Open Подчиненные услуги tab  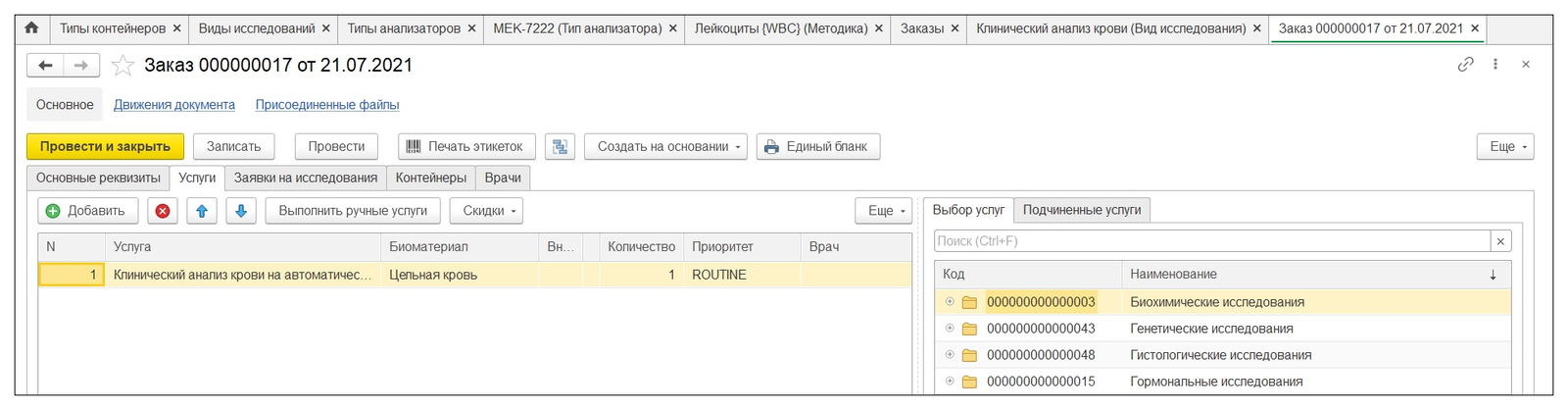coord(1082,210)
